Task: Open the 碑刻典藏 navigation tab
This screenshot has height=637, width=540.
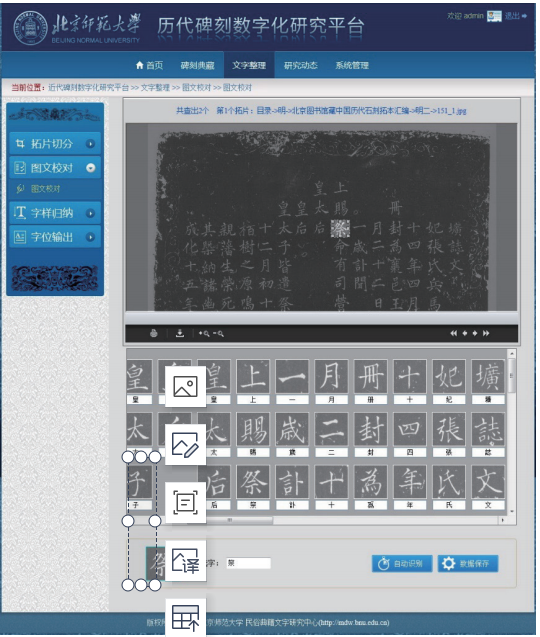Action: [x=197, y=65]
